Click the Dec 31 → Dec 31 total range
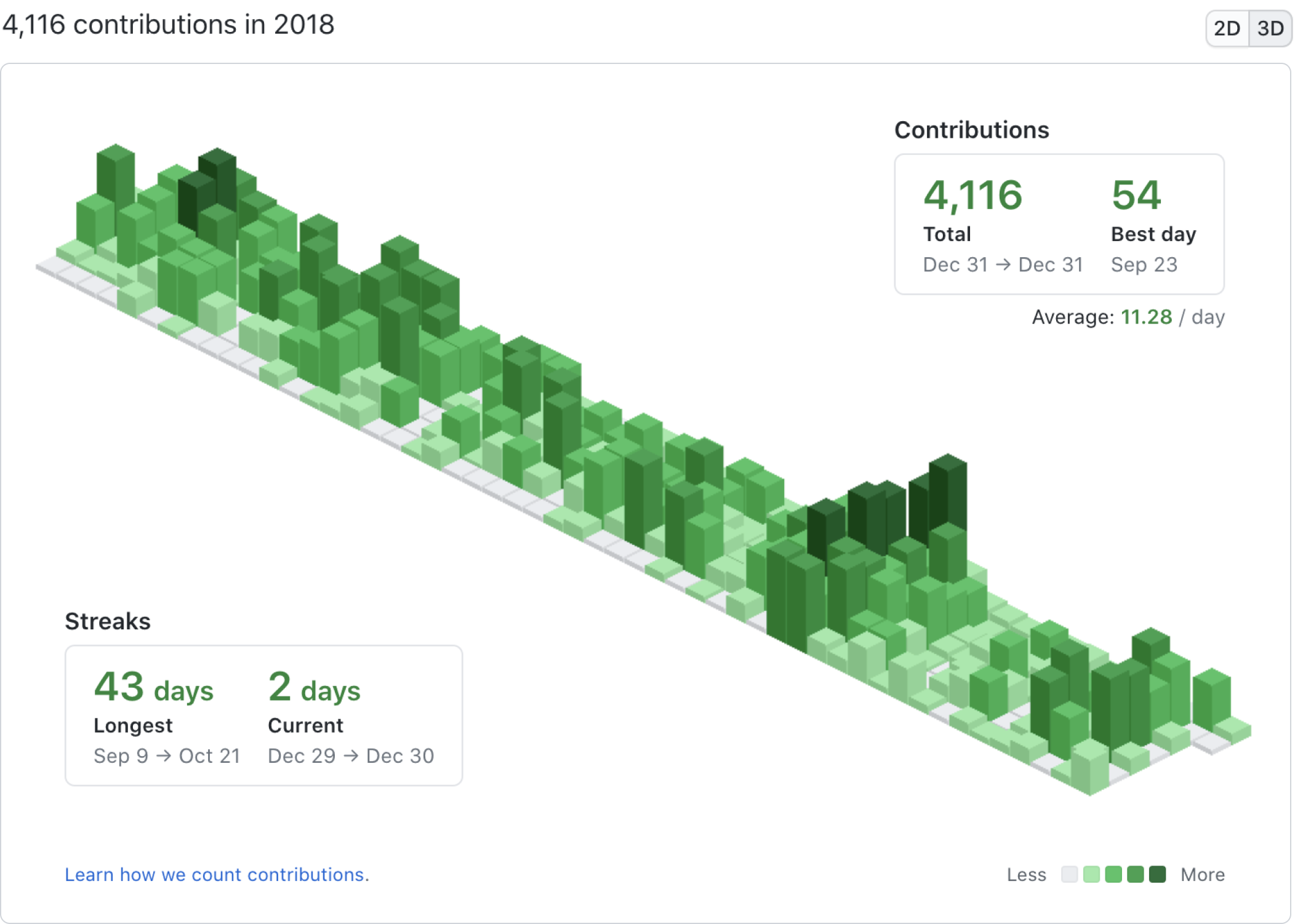 [x=1003, y=265]
